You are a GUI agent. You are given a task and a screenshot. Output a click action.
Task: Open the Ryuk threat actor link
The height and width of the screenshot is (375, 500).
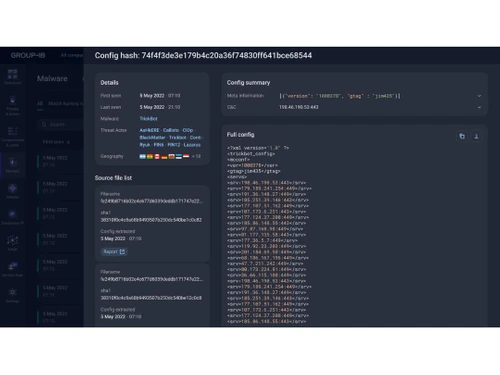coord(145,145)
